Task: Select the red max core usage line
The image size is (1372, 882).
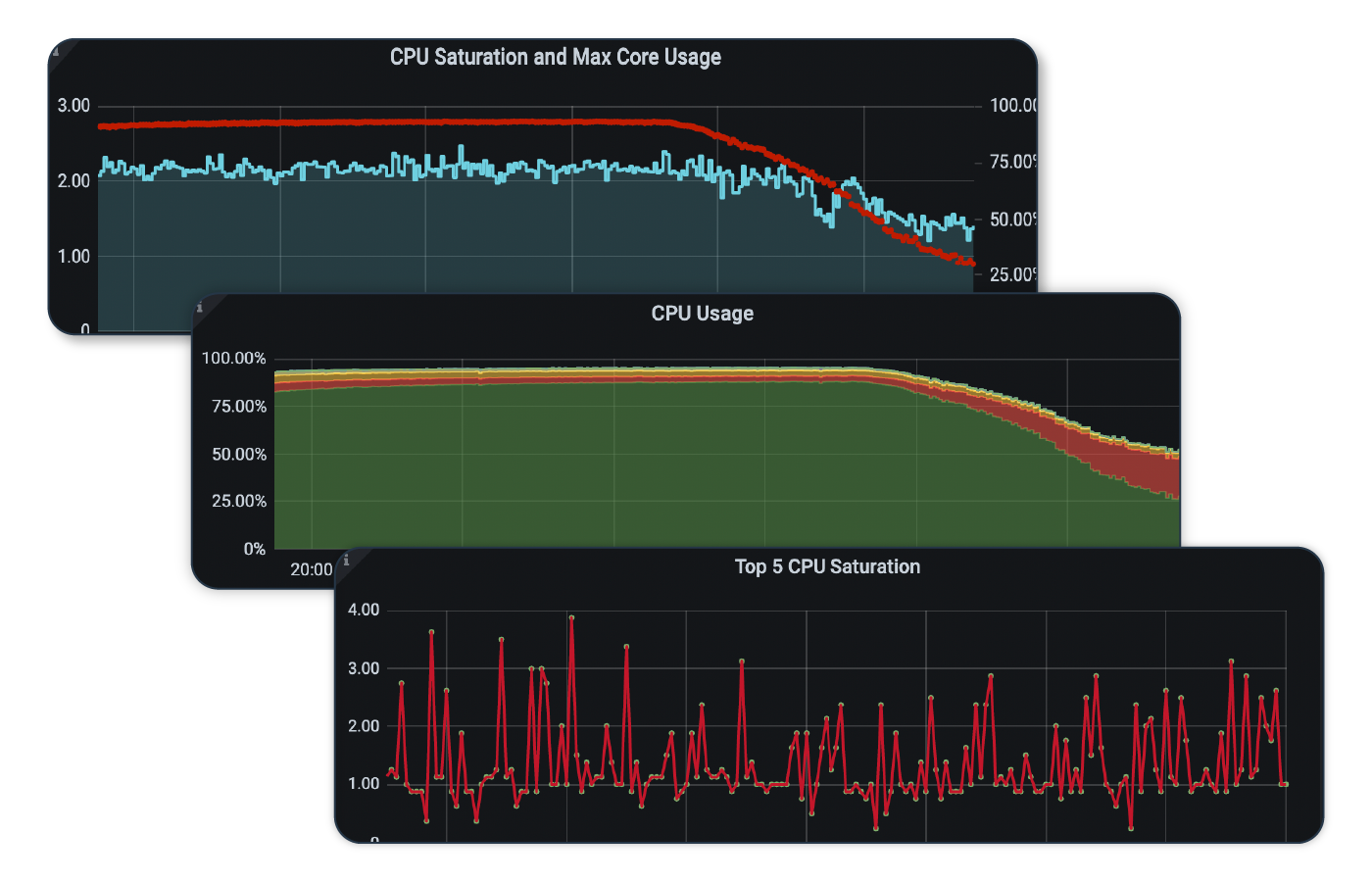Action: pos(392,122)
